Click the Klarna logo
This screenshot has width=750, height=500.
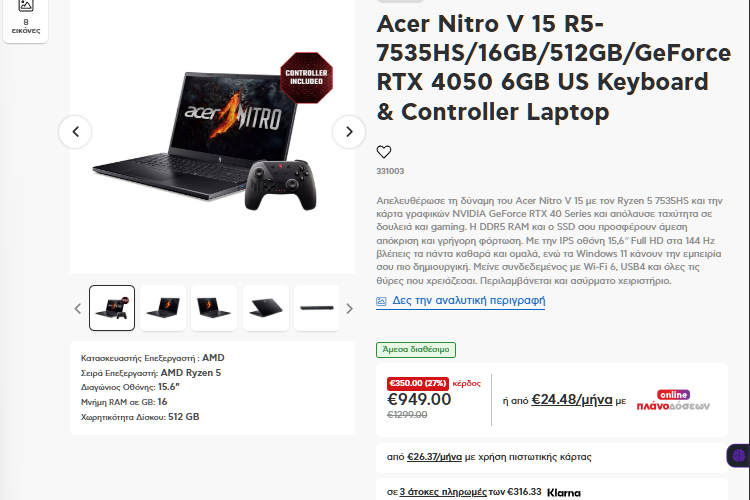click(x=563, y=492)
